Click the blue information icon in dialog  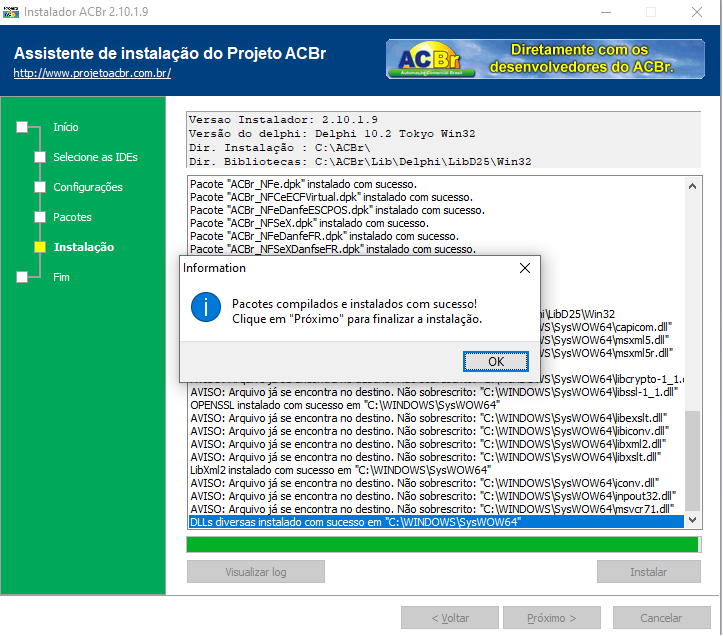pos(206,307)
